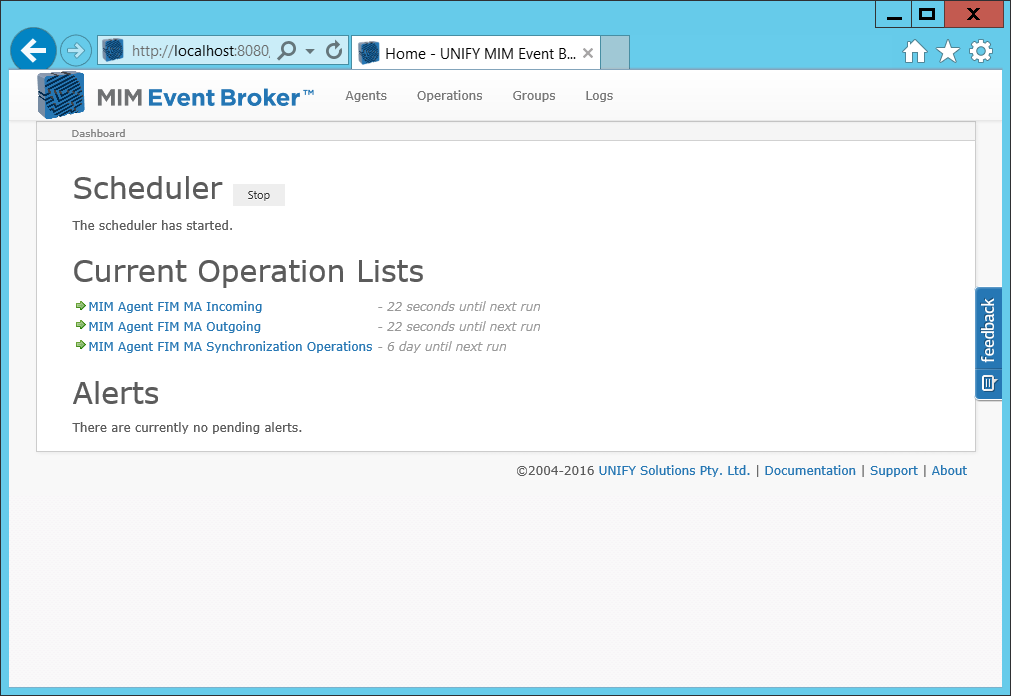Open the Operations menu
The width and height of the screenshot is (1011, 696).
(449, 95)
